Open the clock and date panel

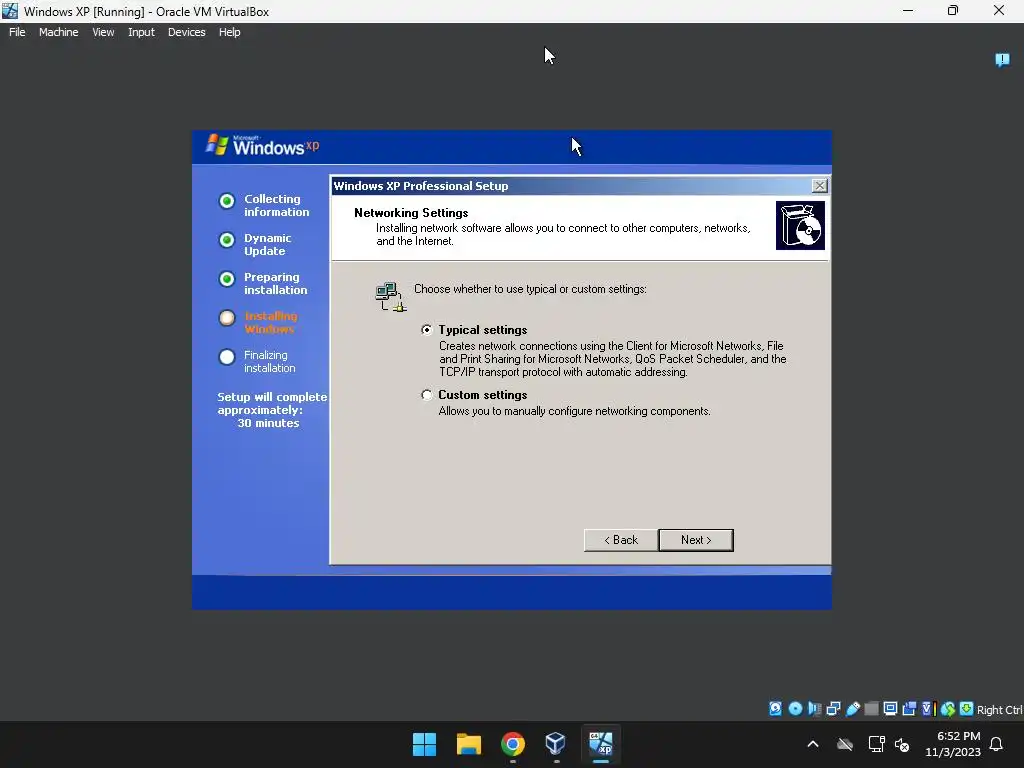pos(953,744)
